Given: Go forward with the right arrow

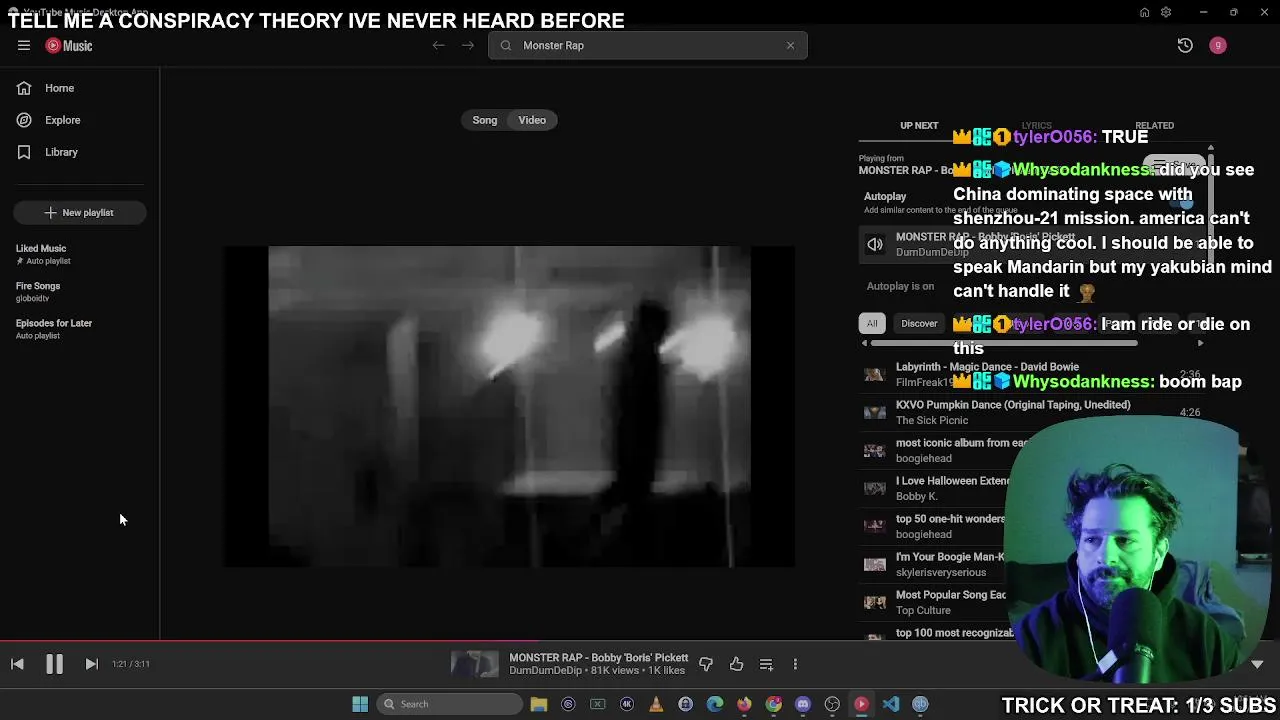Looking at the screenshot, I should (467, 45).
